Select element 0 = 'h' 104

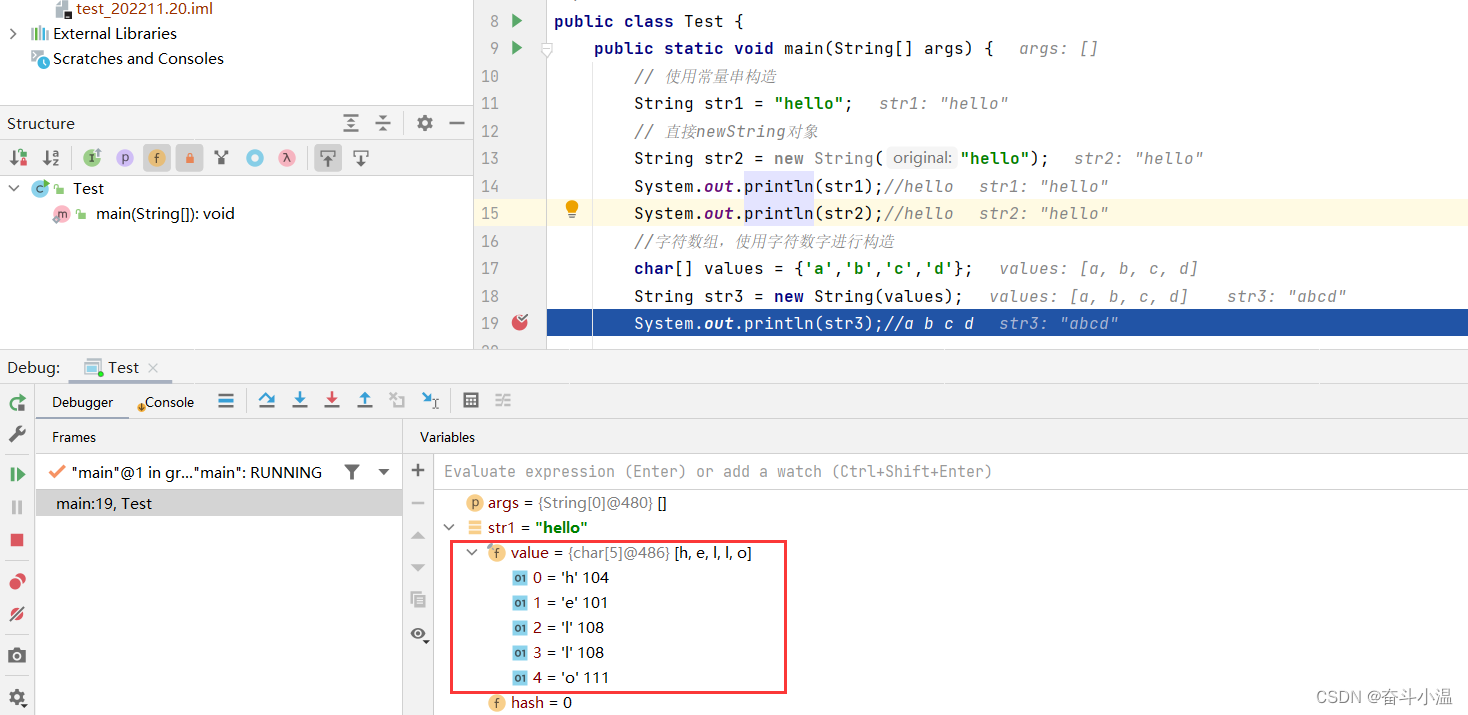tap(560, 577)
